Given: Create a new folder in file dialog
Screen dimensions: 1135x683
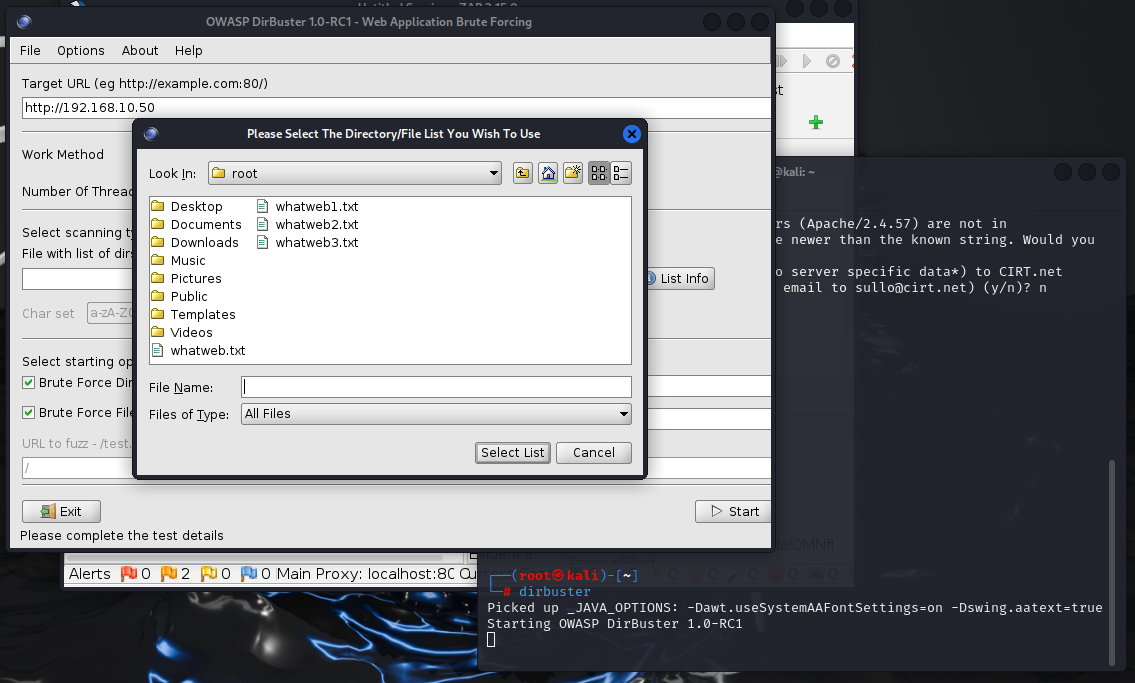Looking at the screenshot, I should click(x=573, y=173).
